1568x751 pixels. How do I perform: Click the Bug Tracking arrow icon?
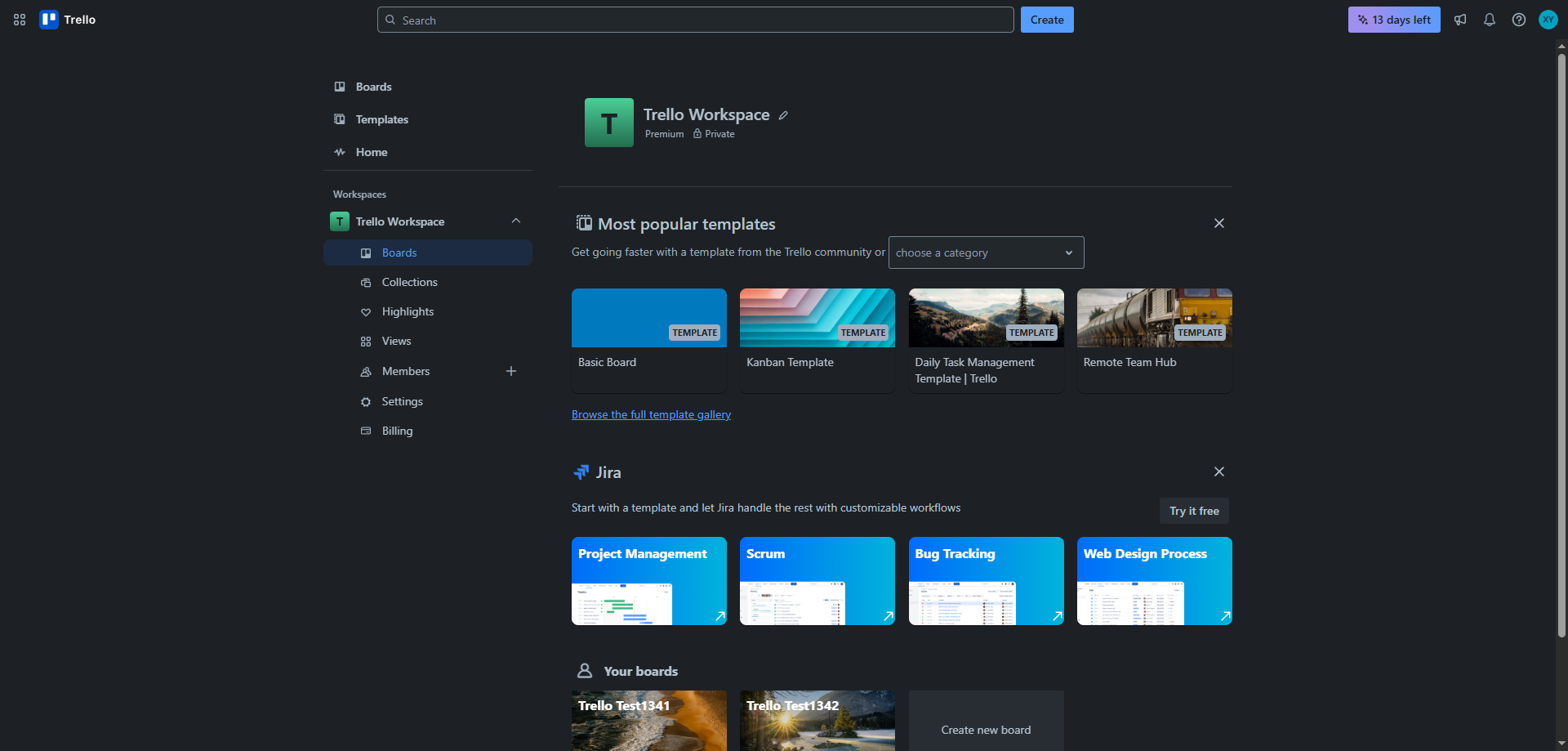click(1058, 616)
